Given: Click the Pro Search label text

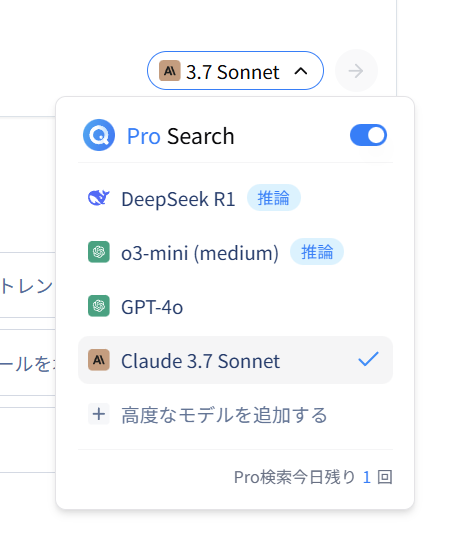Looking at the screenshot, I should coord(180,136).
